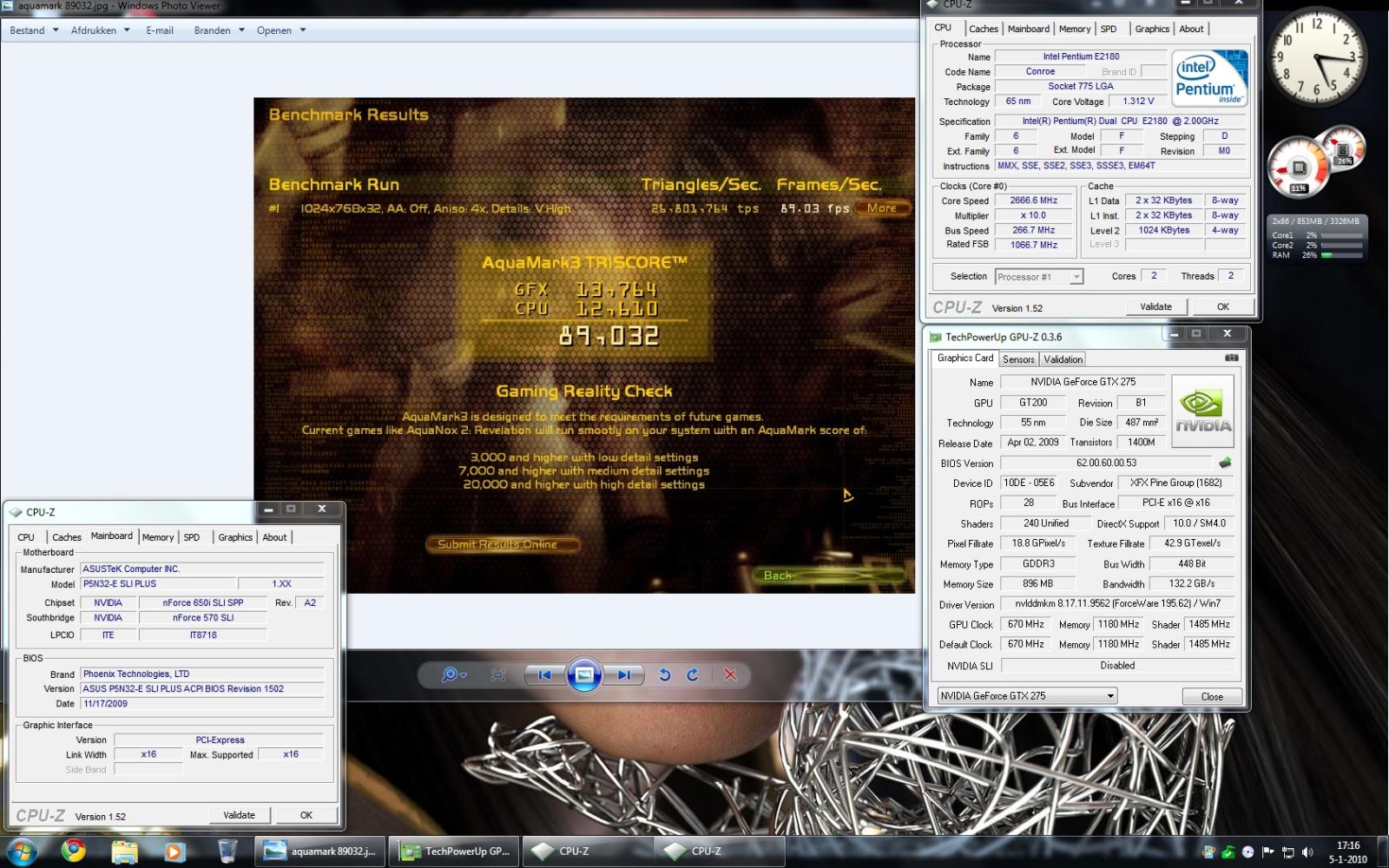1389x868 pixels.
Task: Click the Core Speed 2666.6 MHz value
Action: pos(1033,201)
